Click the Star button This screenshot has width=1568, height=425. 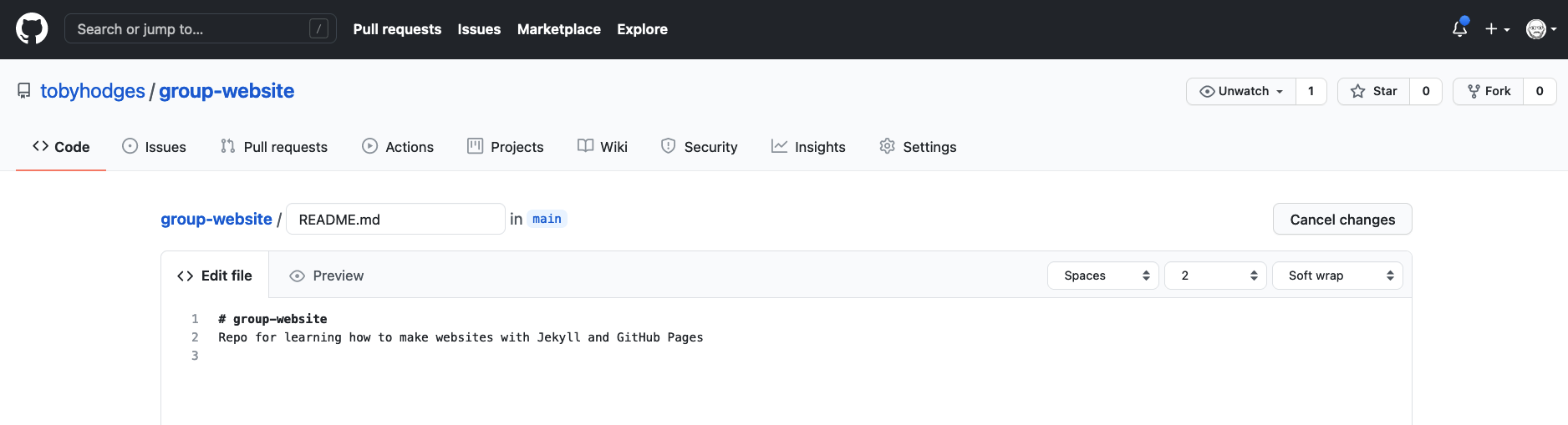(1374, 91)
